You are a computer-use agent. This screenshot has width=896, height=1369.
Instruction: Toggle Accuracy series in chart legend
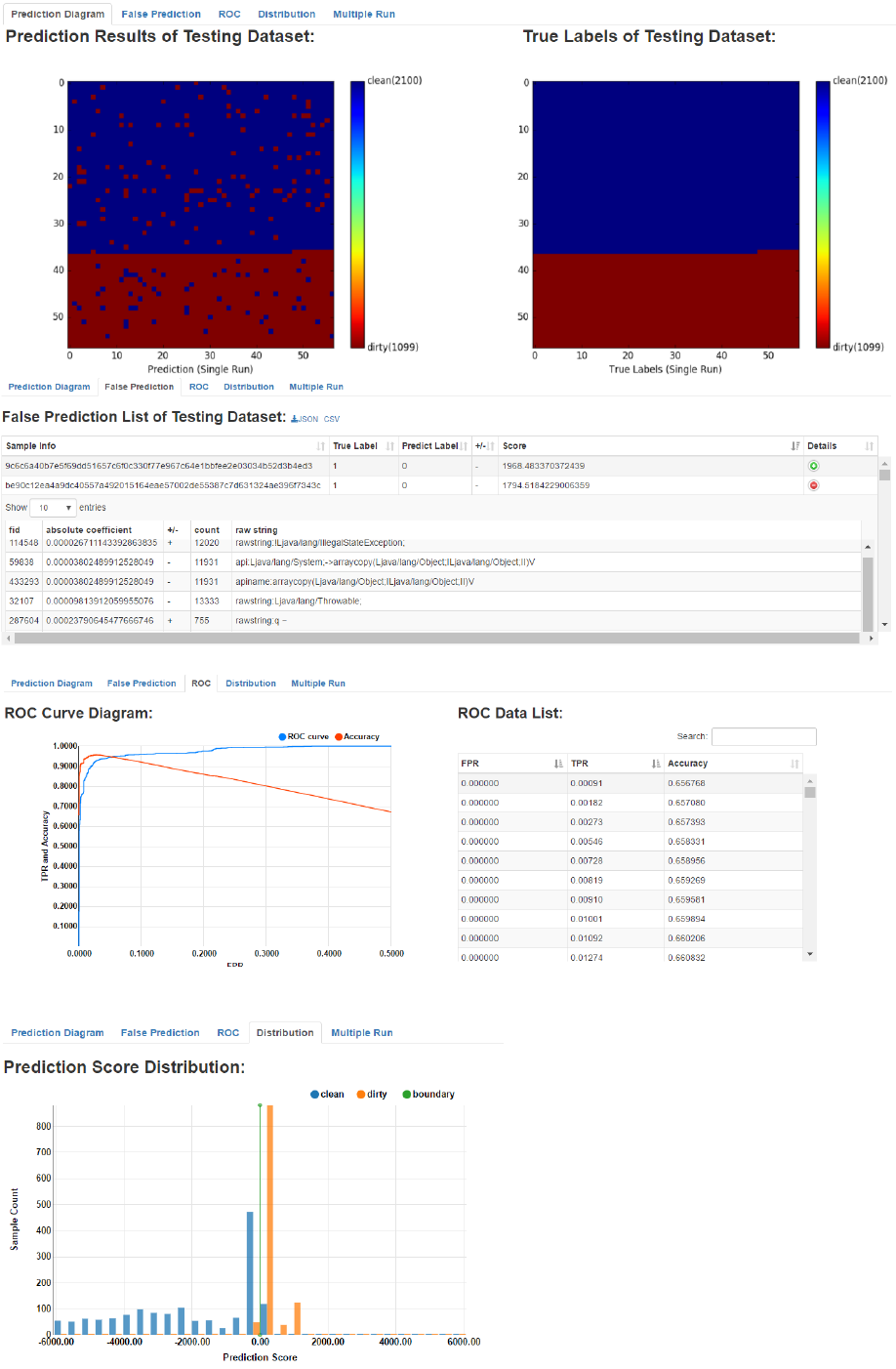click(357, 737)
